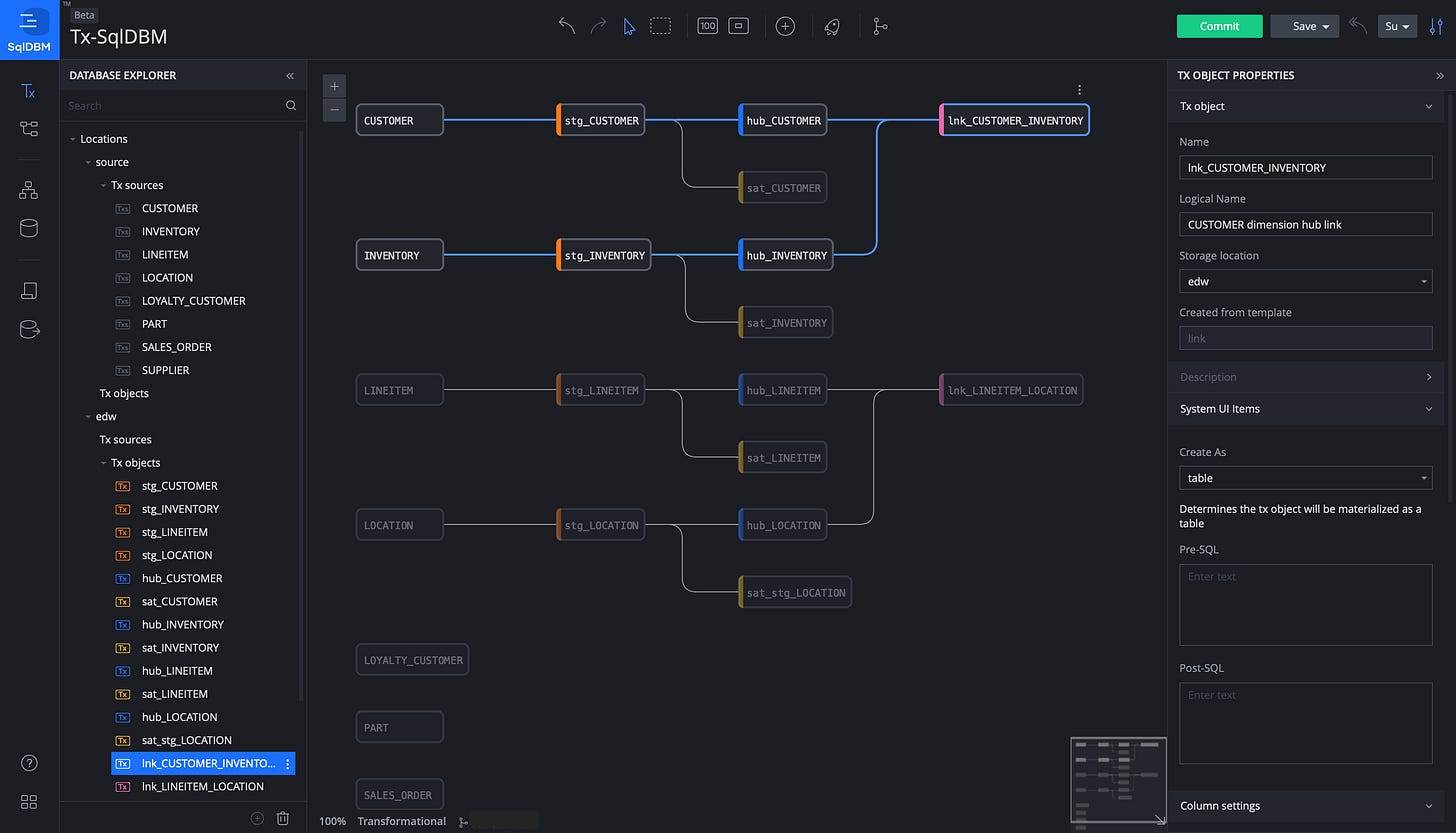This screenshot has width=1456, height=833.
Task: Click the circled plus add icon in toolbar
Action: pos(786,26)
